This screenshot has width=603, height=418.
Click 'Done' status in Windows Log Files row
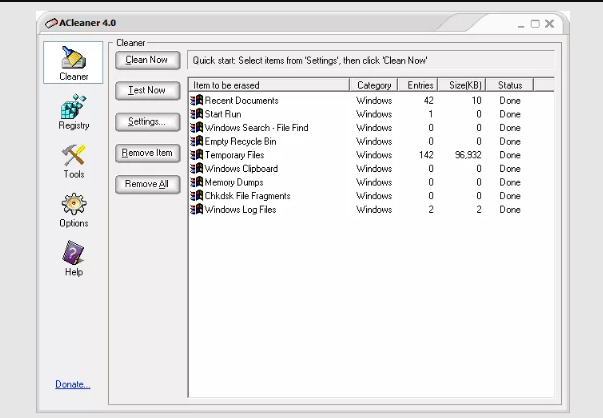[510, 210]
